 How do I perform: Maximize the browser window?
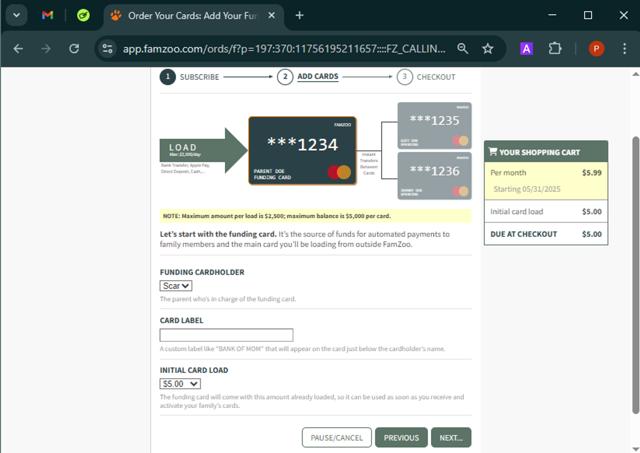(588, 15)
